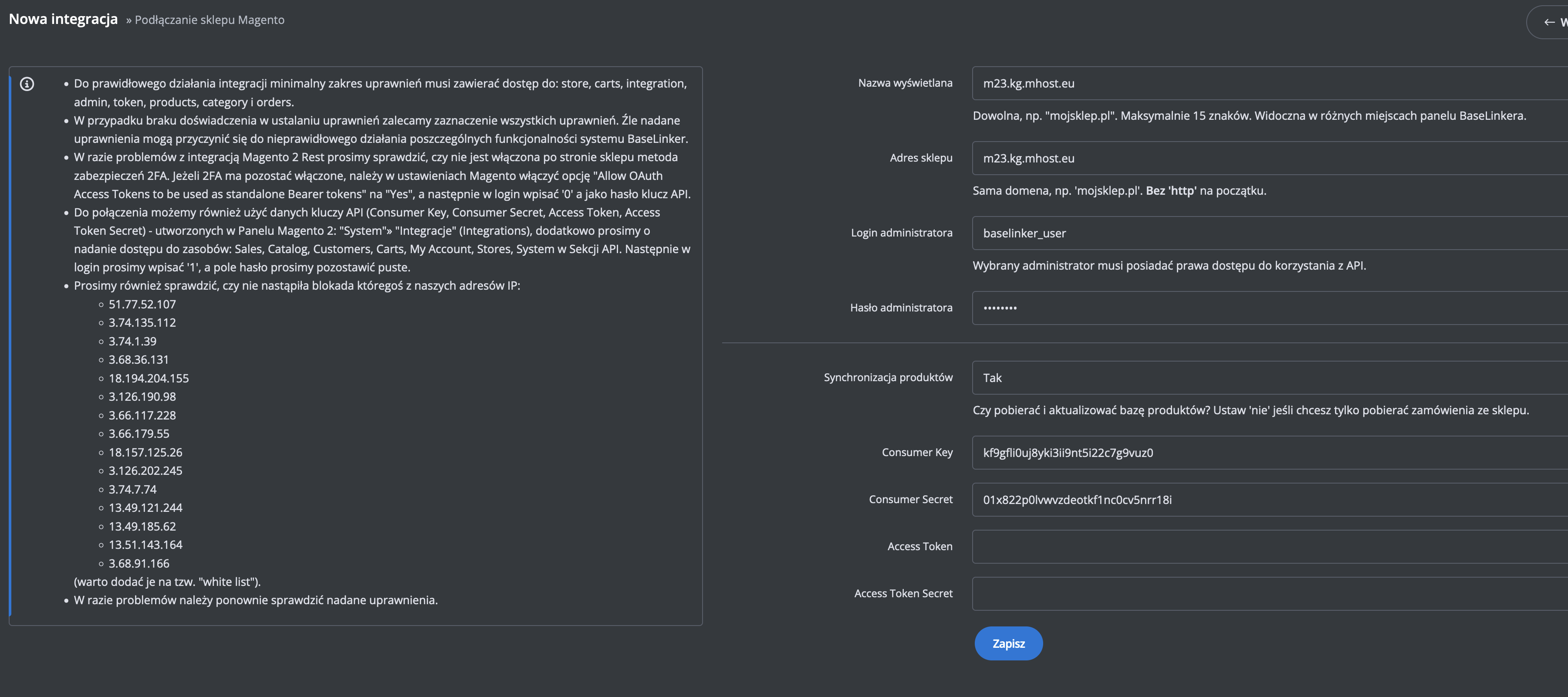Click the info icon in the instructions panel

point(27,84)
